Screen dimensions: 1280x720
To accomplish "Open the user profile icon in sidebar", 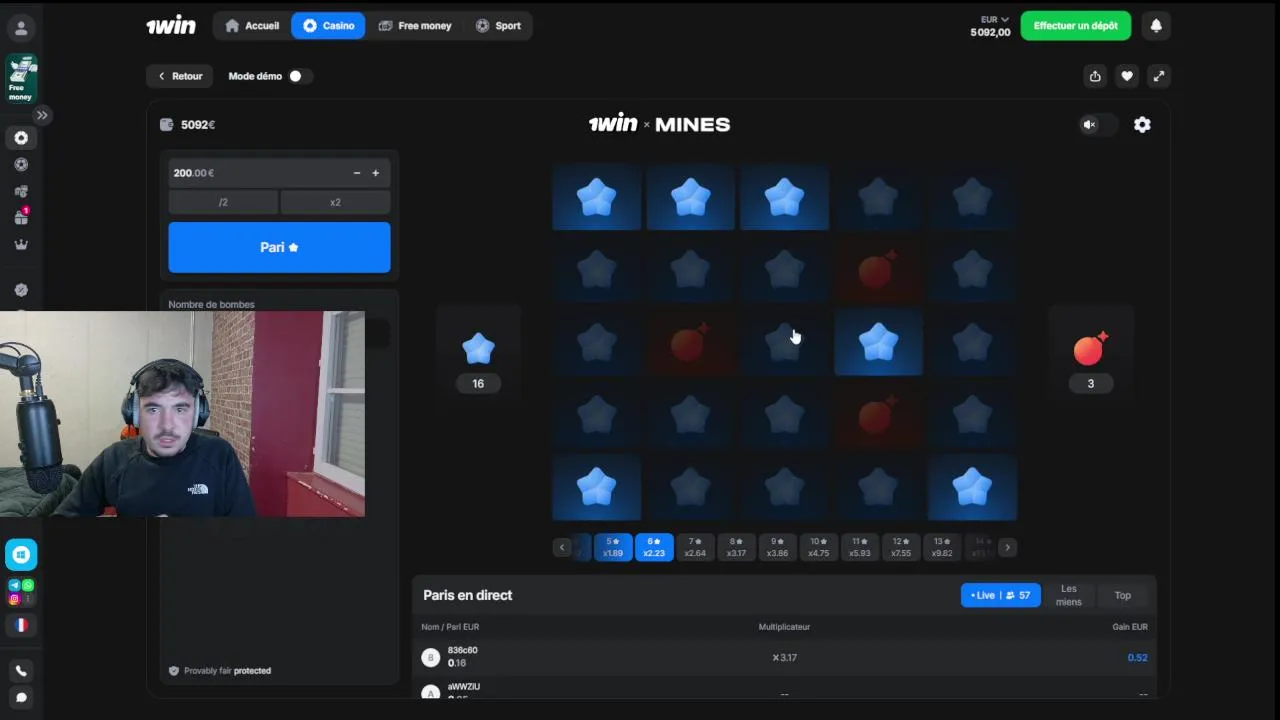I will (21, 28).
